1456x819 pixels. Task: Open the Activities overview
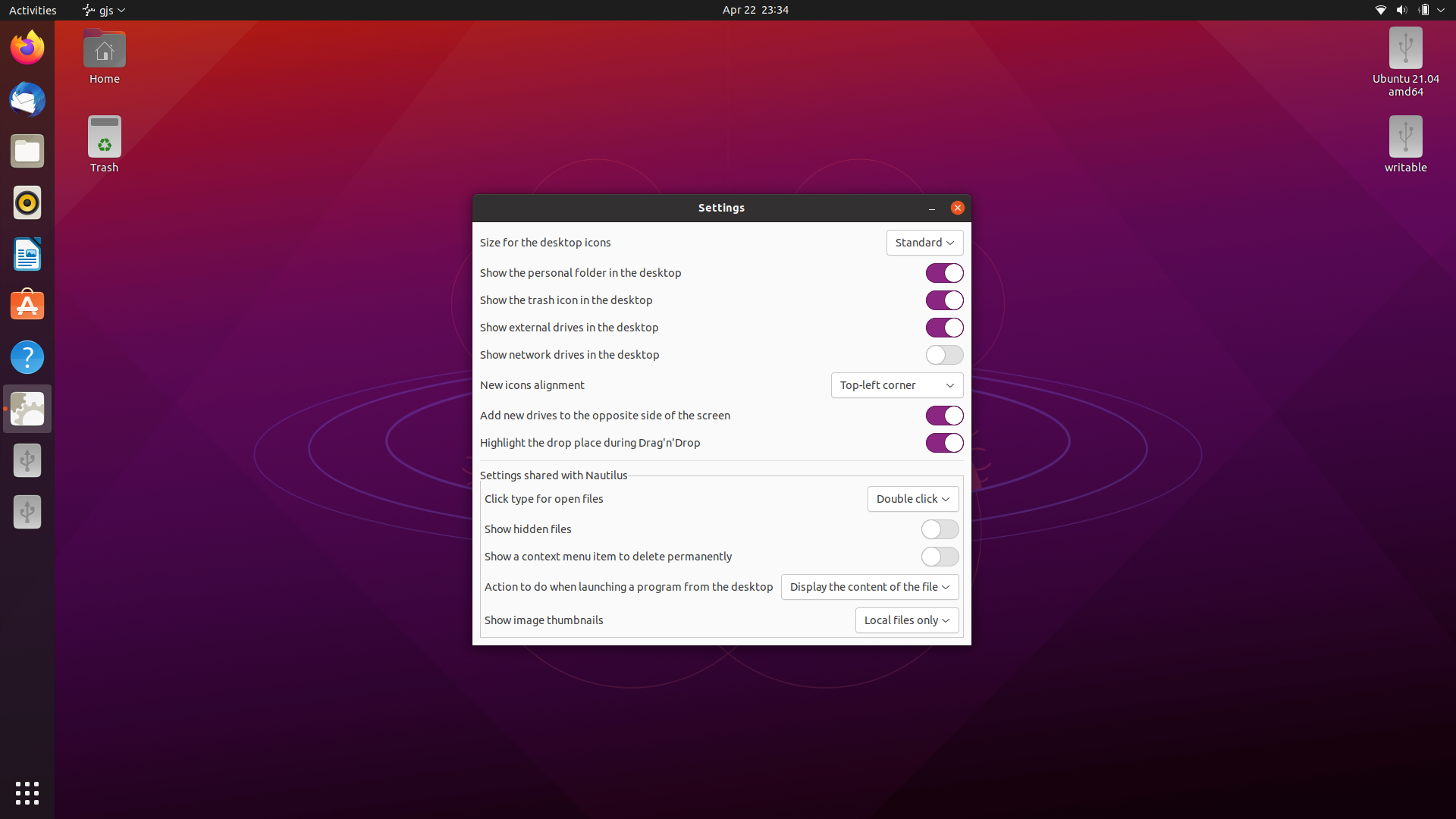coord(33,10)
